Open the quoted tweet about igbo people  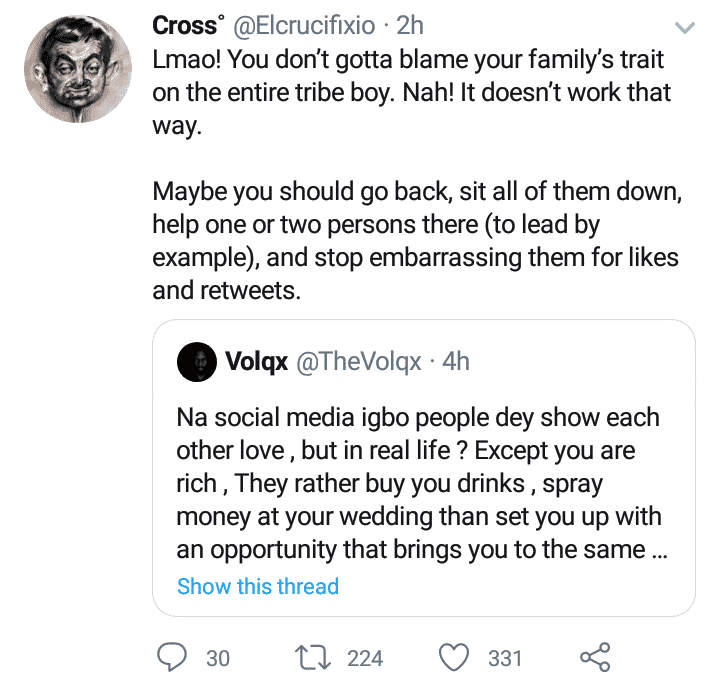pos(420,480)
